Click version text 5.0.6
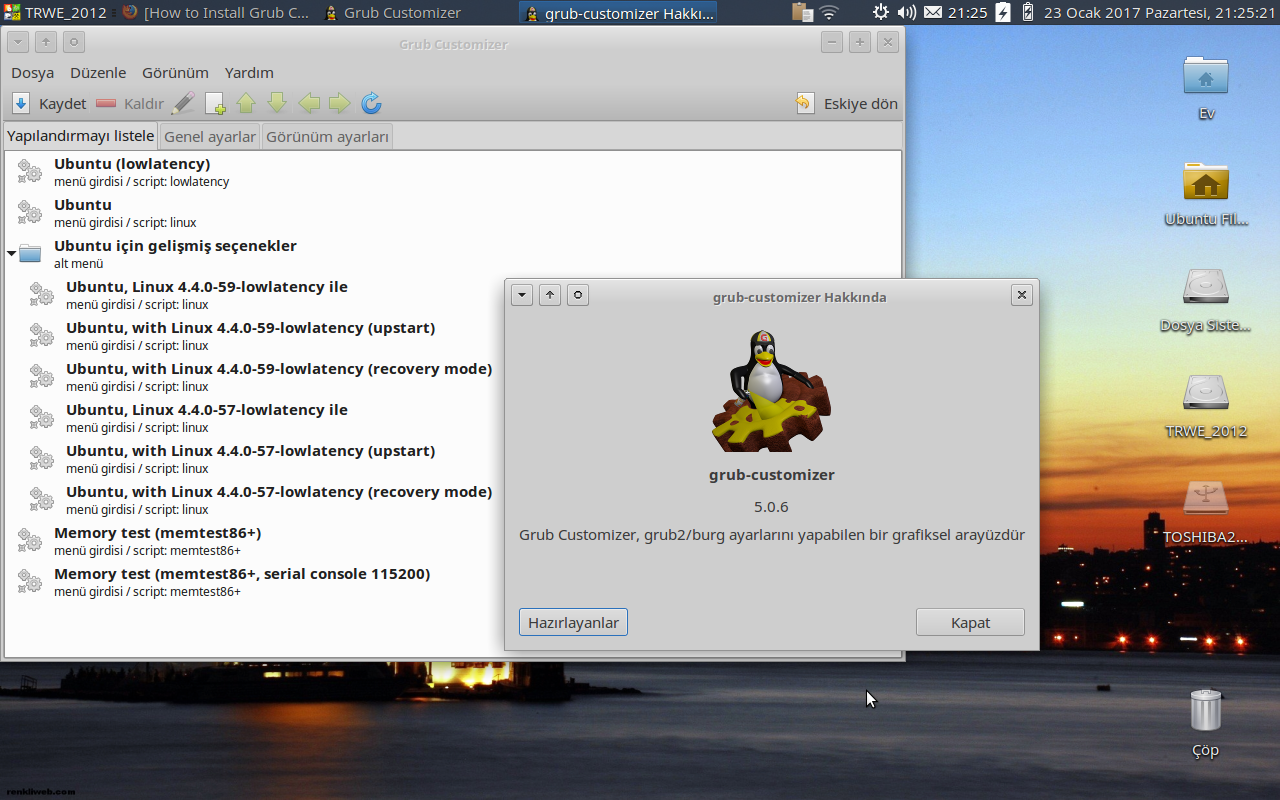The width and height of the screenshot is (1280, 800). tap(771, 507)
